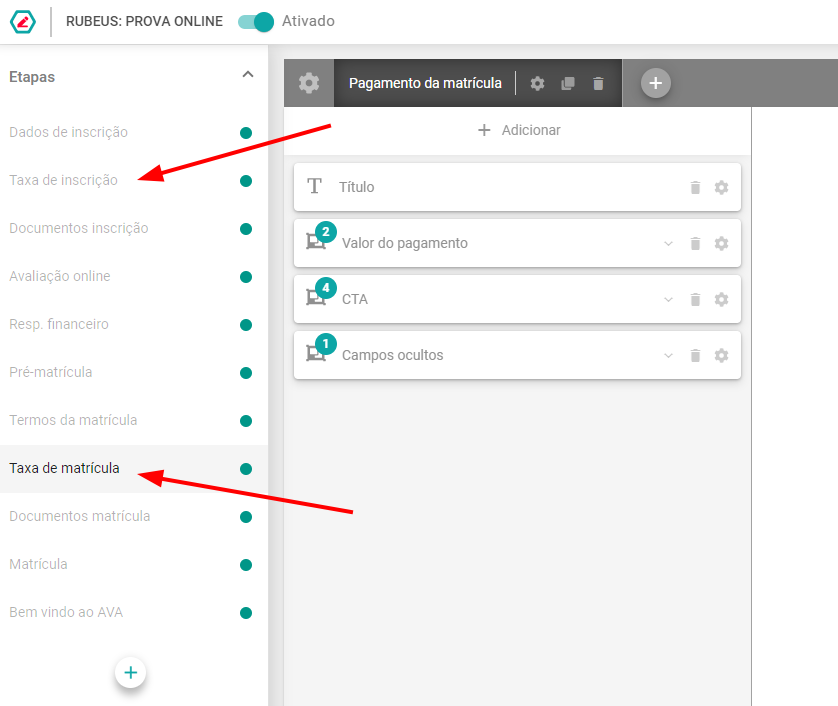The height and width of the screenshot is (706, 838).
Task: Open settings of Valor do pagamento
Action: point(721,244)
